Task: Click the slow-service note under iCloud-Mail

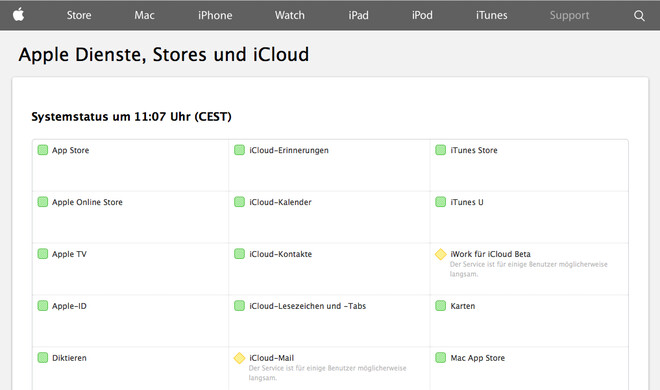Action: click(327, 373)
